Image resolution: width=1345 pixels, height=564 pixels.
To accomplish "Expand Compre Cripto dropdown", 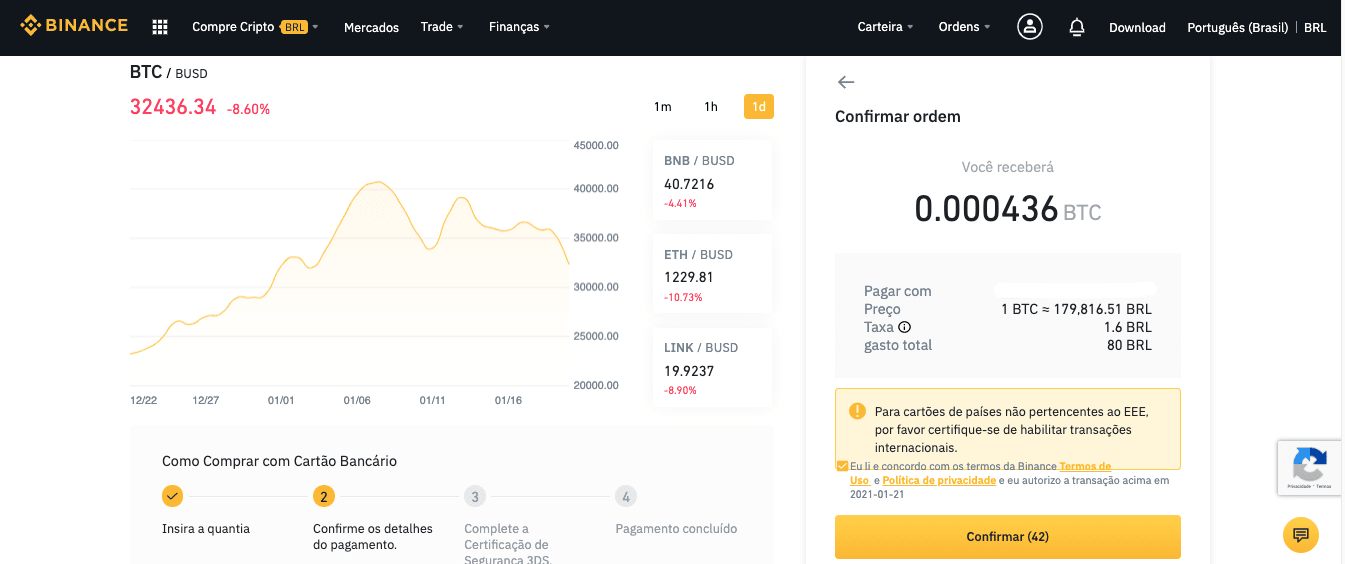I will (x=255, y=27).
